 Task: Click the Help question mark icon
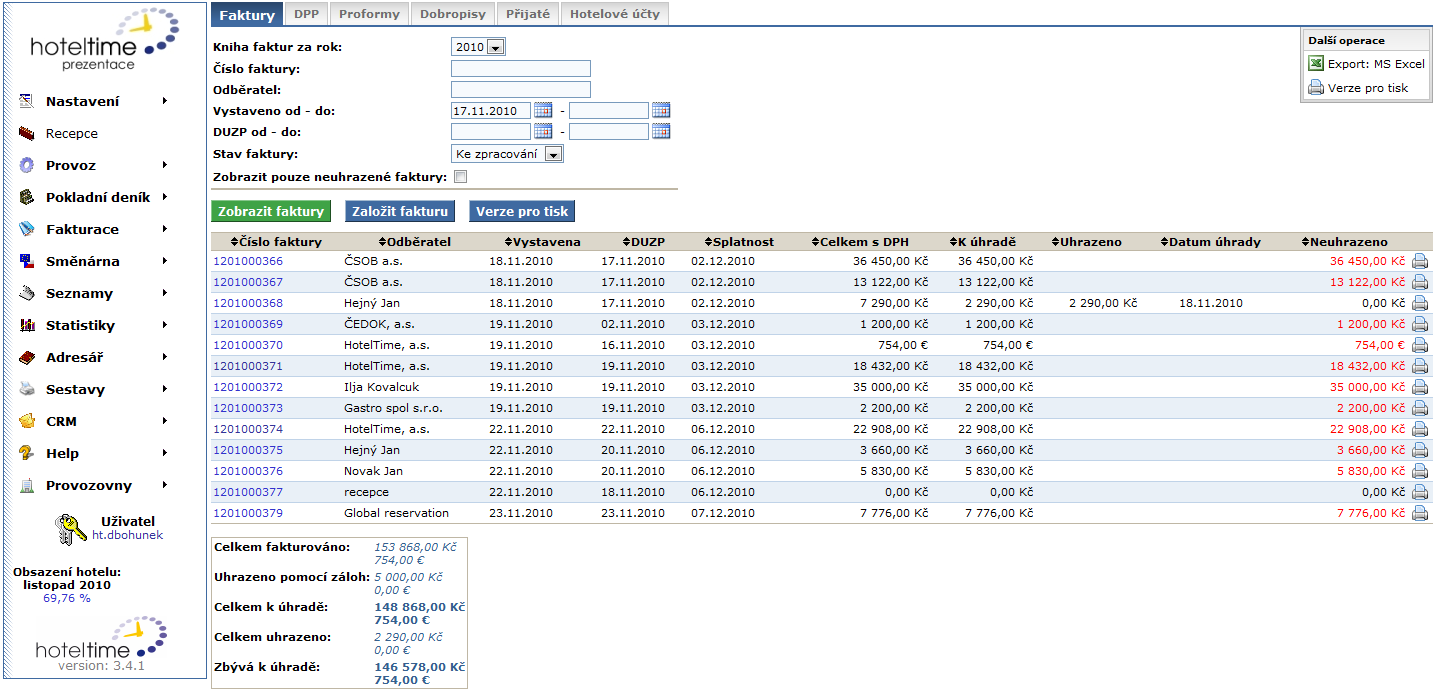tap(27, 453)
